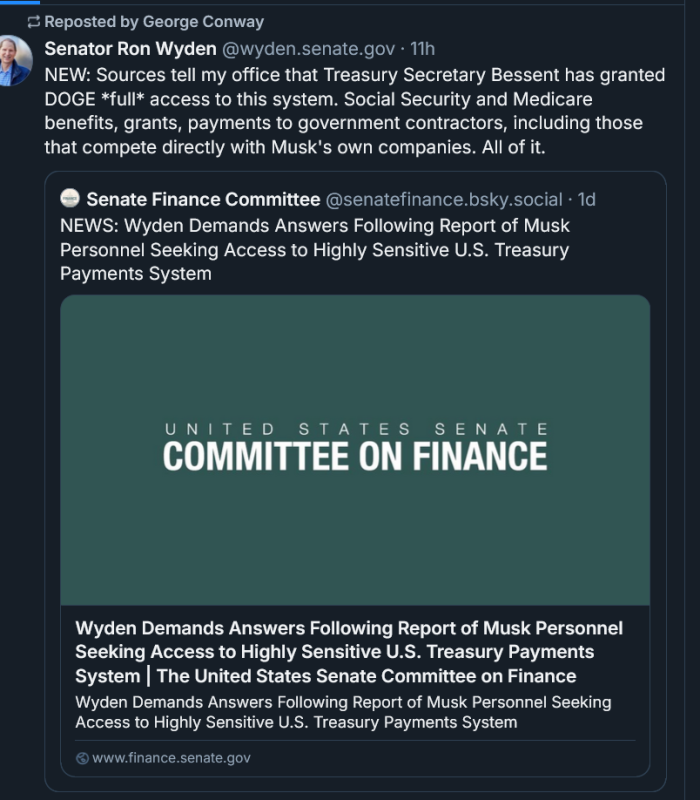Open the Committee on Finance preview image

355,450
